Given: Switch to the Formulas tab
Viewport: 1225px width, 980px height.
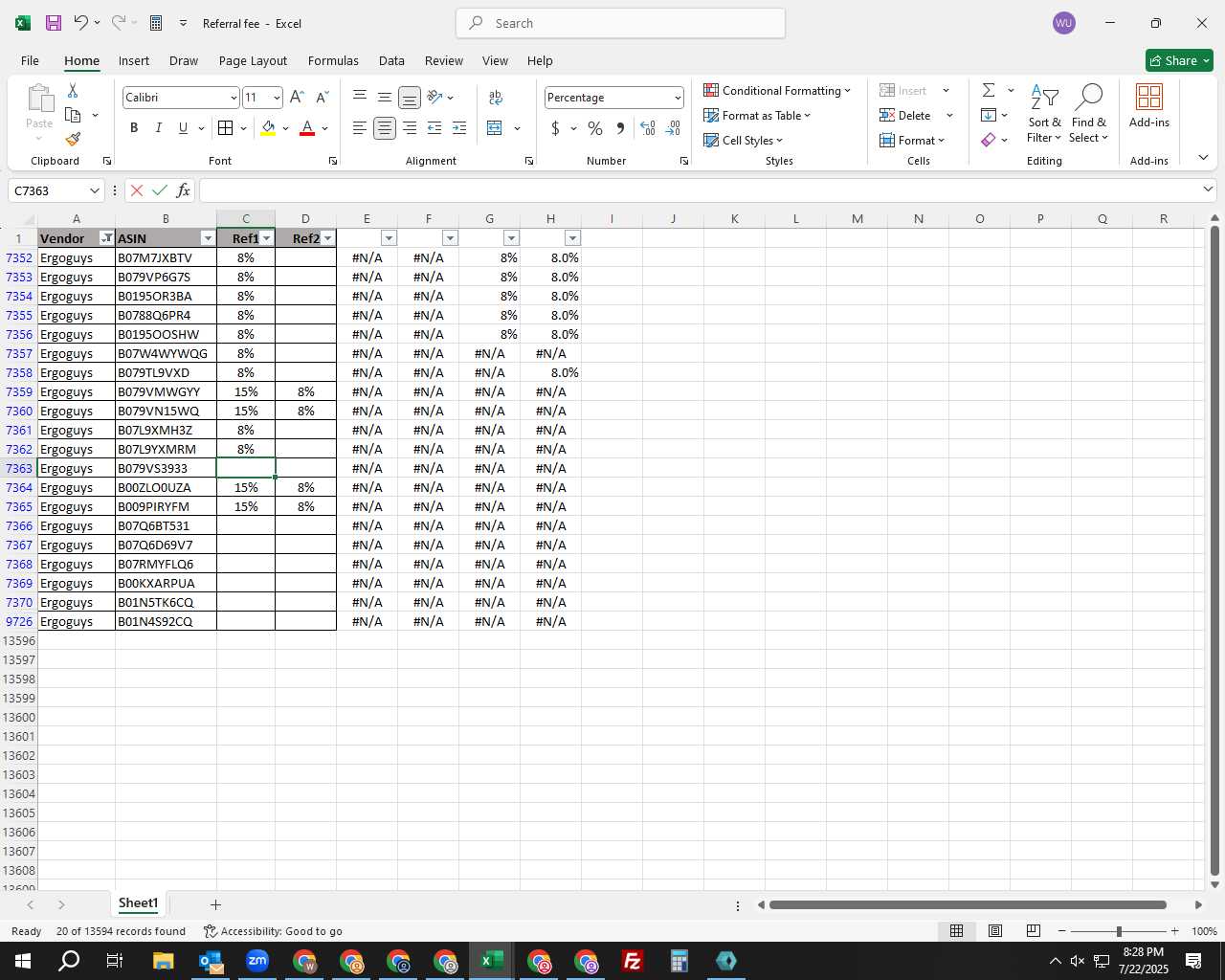Looking at the screenshot, I should (x=333, y=60).
